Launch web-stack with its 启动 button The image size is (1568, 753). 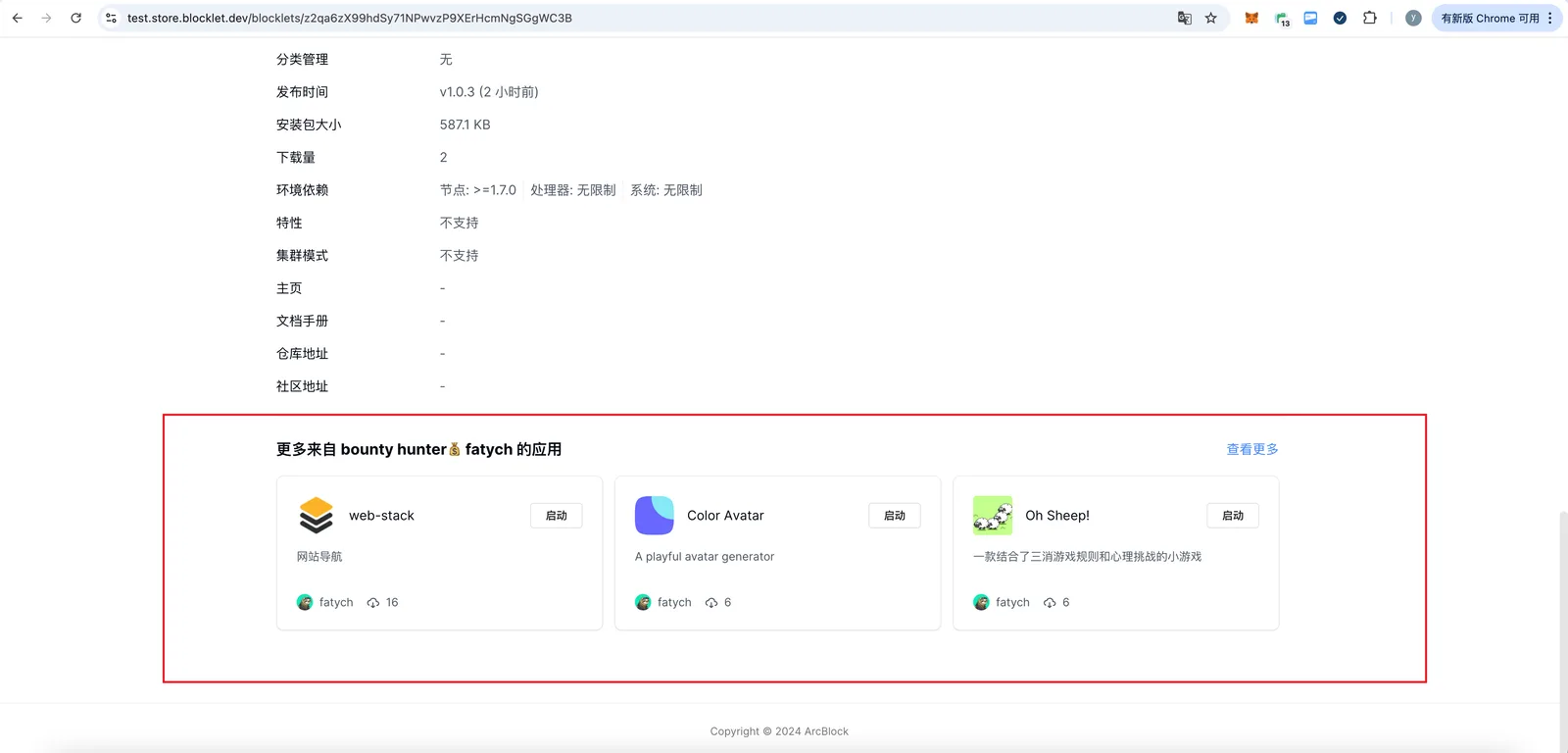[x=557, y=516]
